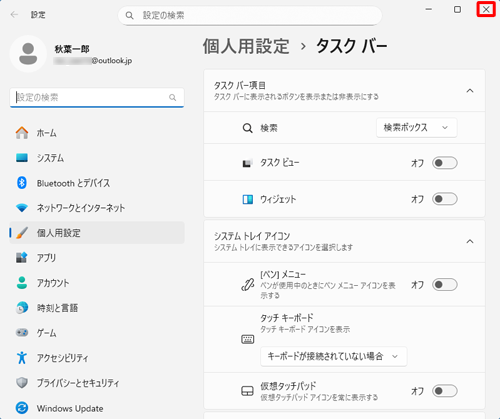500x419 pixels.
Task: Click the システム monitor icon
Action: pyautogui.click(x=22, y=158)
